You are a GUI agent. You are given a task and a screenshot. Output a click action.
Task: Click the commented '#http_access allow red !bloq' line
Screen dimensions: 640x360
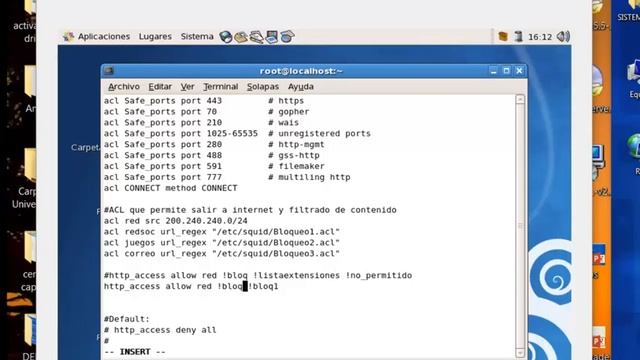258,276
